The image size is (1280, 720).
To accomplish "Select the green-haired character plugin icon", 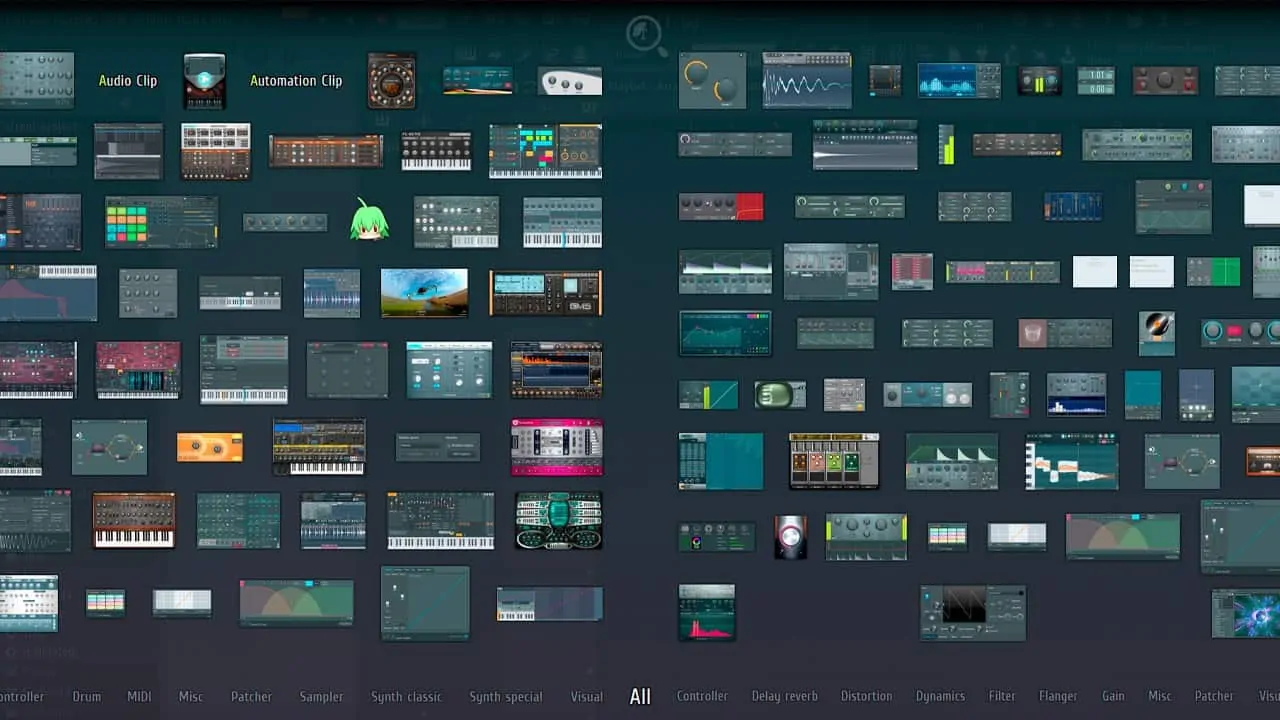I will click(x=369, y=219).
